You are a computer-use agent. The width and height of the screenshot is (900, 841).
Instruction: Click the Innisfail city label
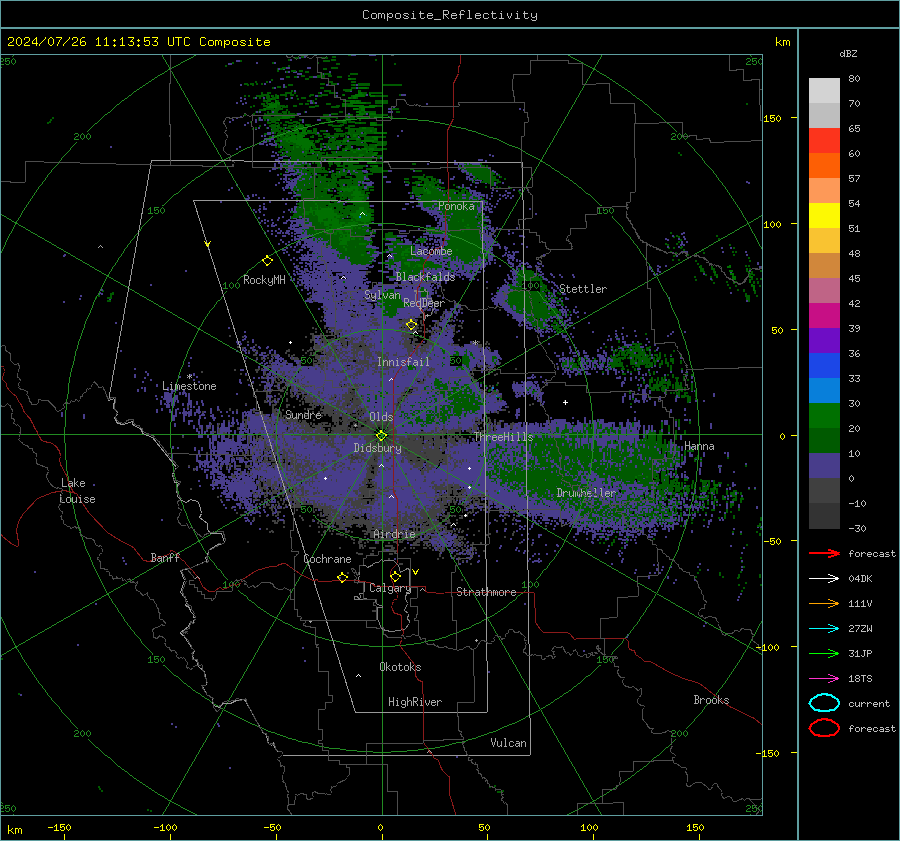click(x=403, y=362)
